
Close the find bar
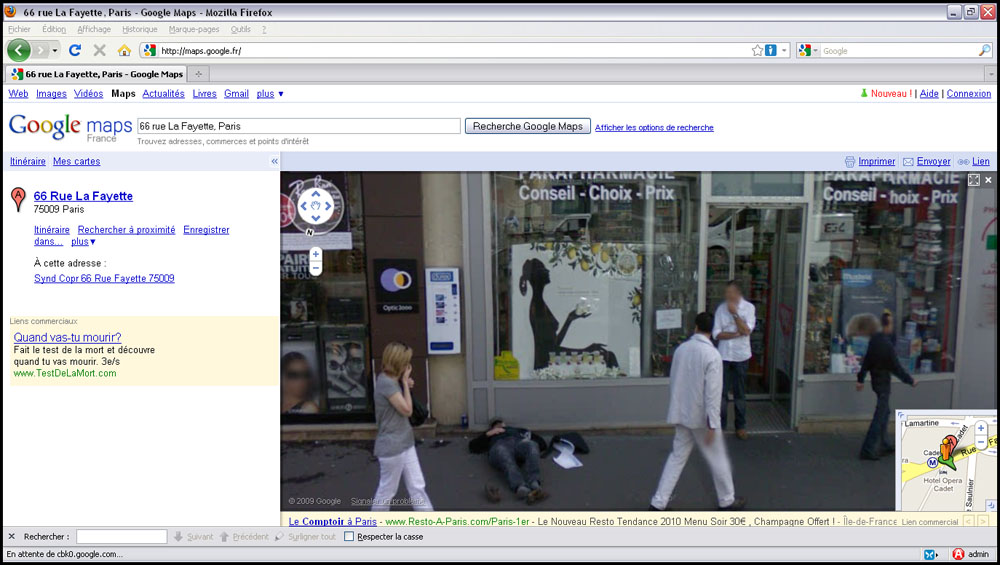tap(11, 536)
